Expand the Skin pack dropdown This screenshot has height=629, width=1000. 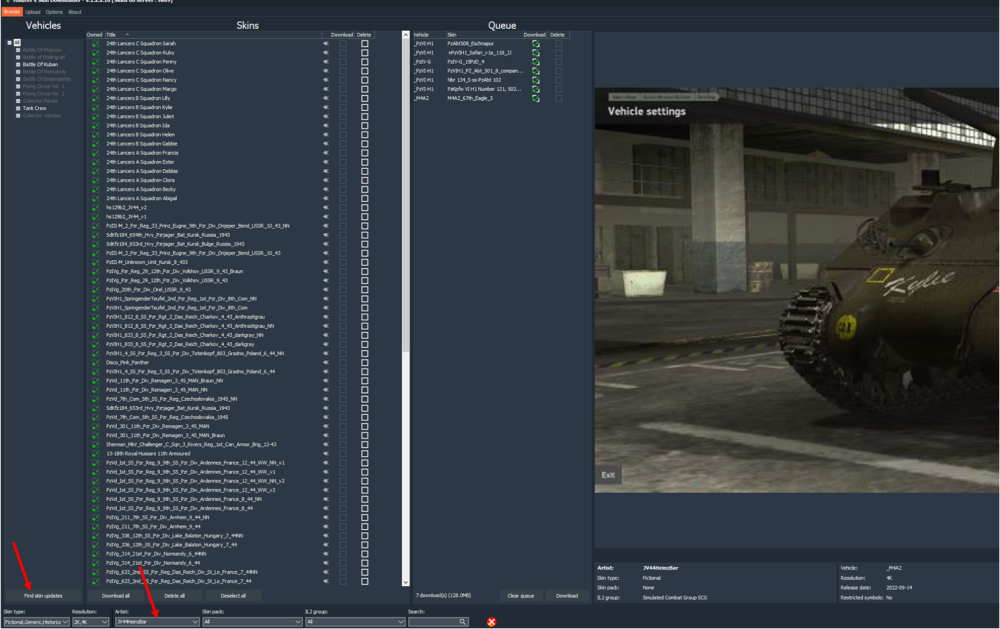click(x=251, y=622)
